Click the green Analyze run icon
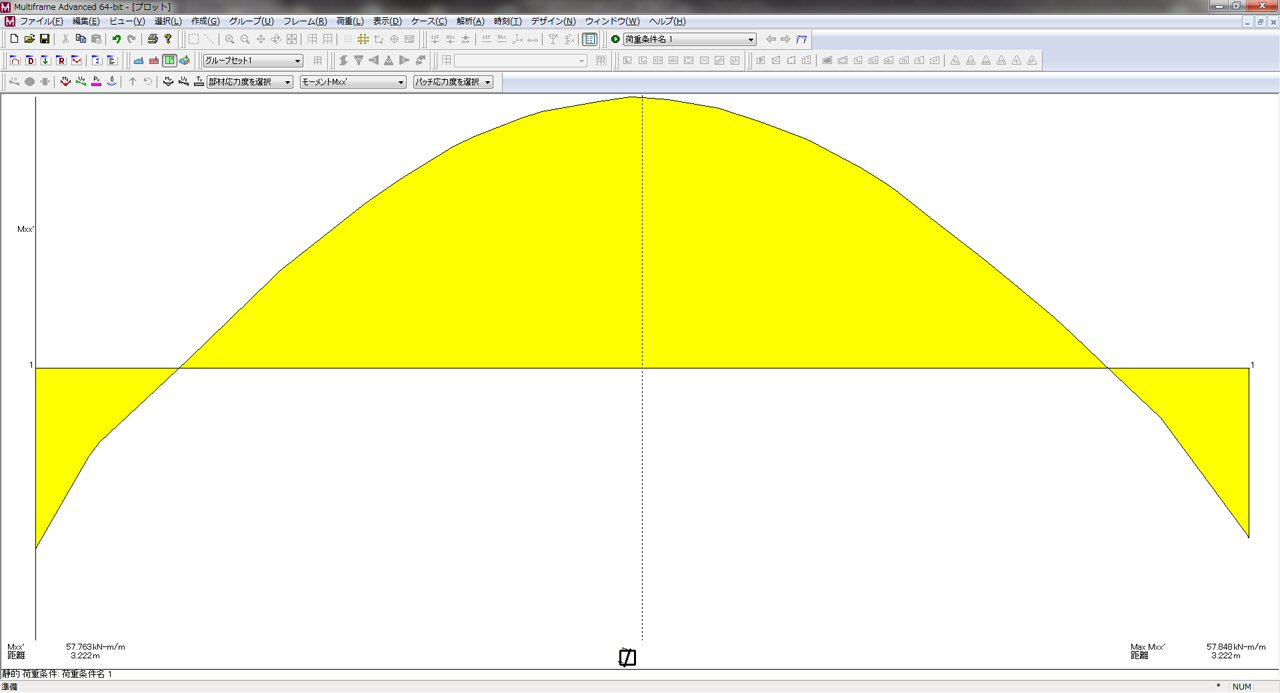The image size is (1280, 693). click(615, 39)
